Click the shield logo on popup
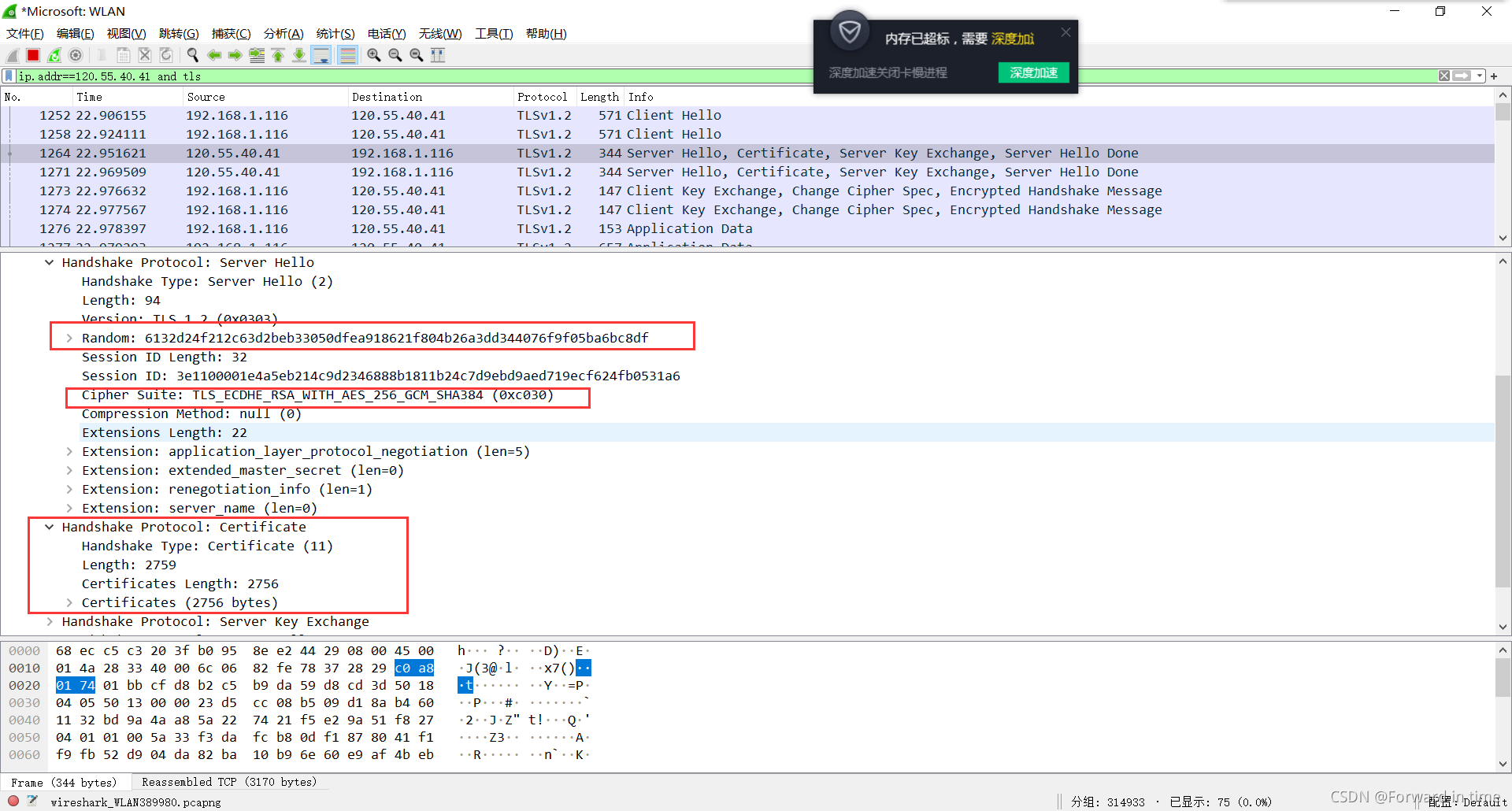Viewport: 1512px width, 811px height. pos(850,32)
